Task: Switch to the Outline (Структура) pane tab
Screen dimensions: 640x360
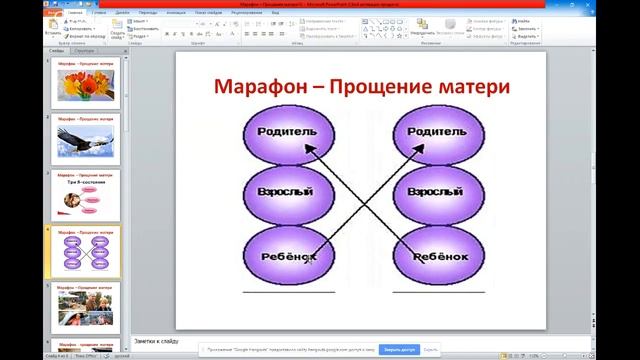Action: [84, 51]
